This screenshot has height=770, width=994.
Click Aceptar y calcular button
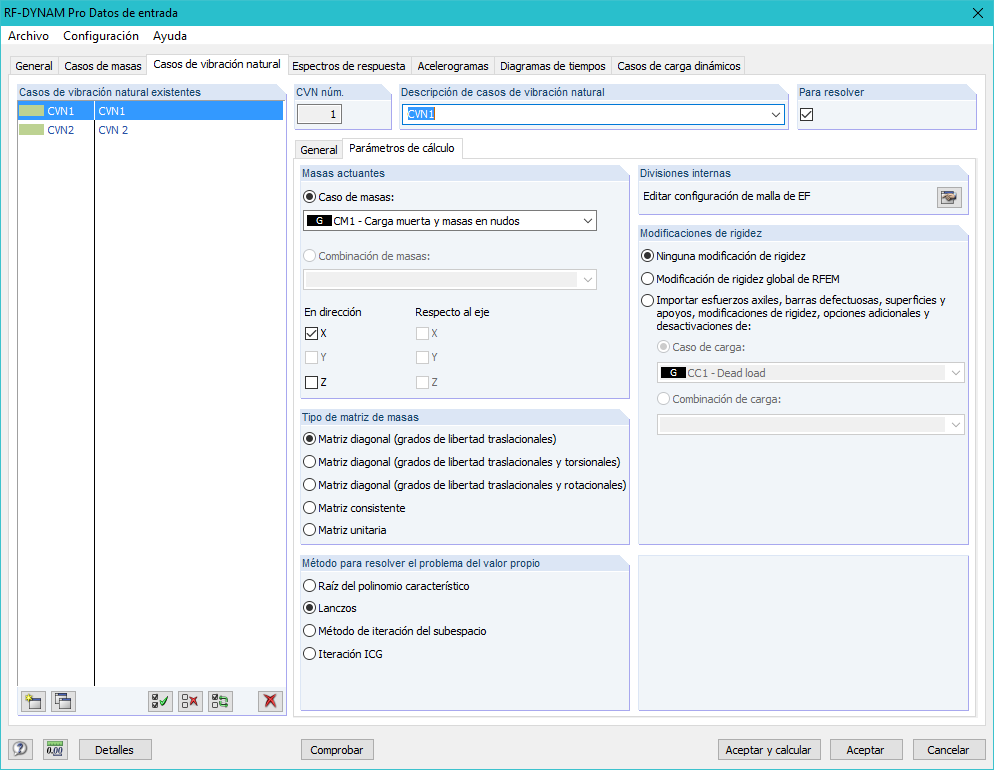click(x=768, y=750)
